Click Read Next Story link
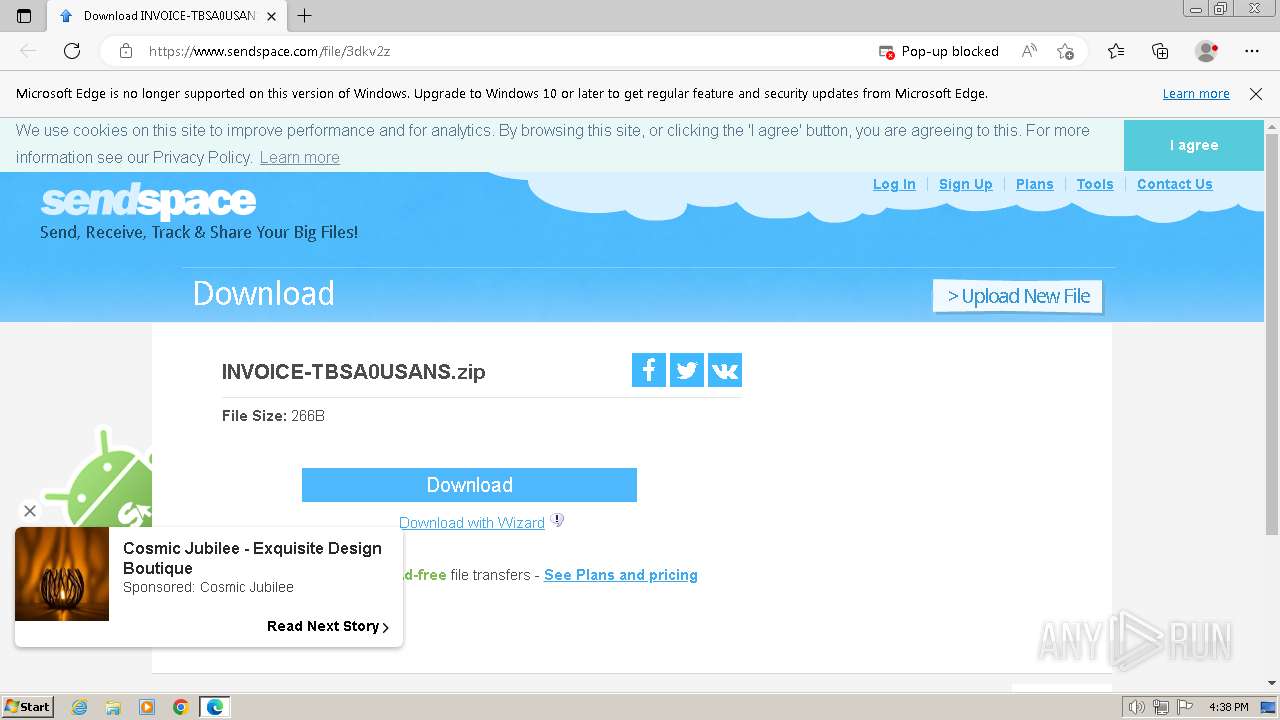This screenshot has width=1280, height=720. pos(328,626)
